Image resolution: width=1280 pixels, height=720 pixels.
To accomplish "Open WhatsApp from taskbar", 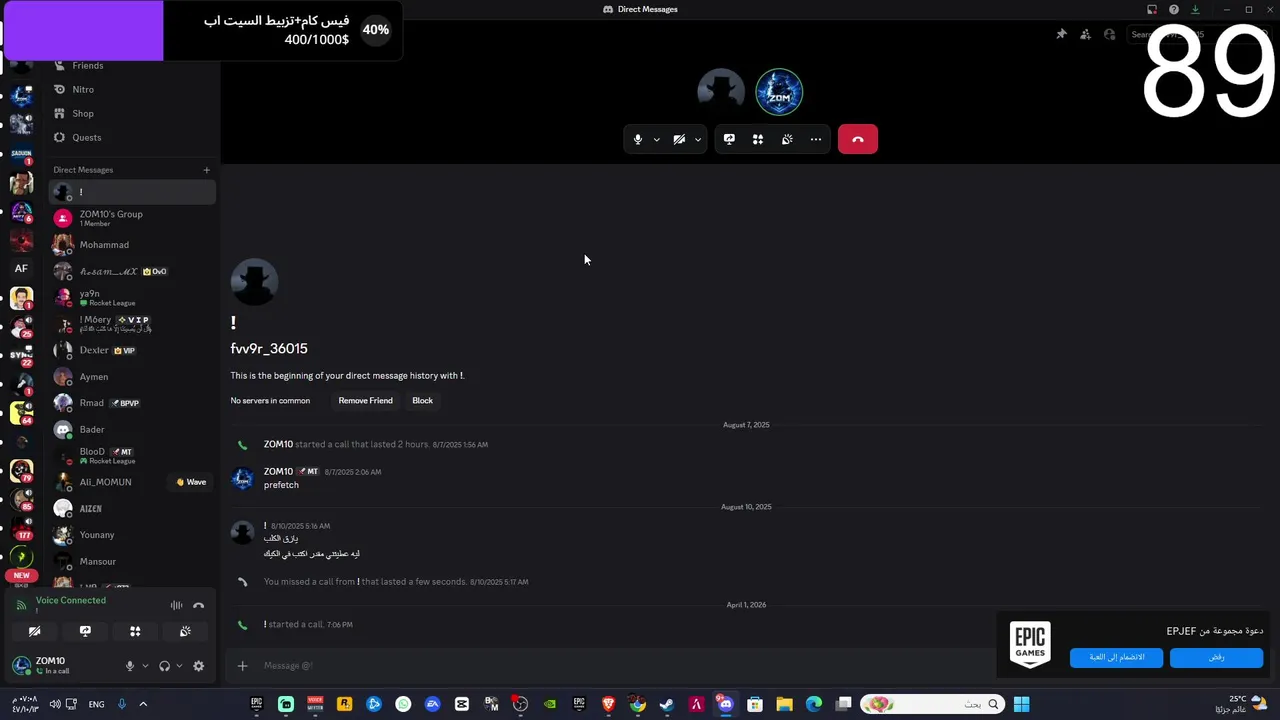I will coord(403,704).
